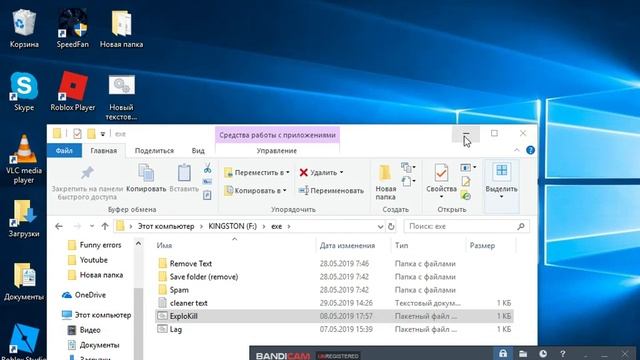Click the Back arrow in Explorer

59,226
